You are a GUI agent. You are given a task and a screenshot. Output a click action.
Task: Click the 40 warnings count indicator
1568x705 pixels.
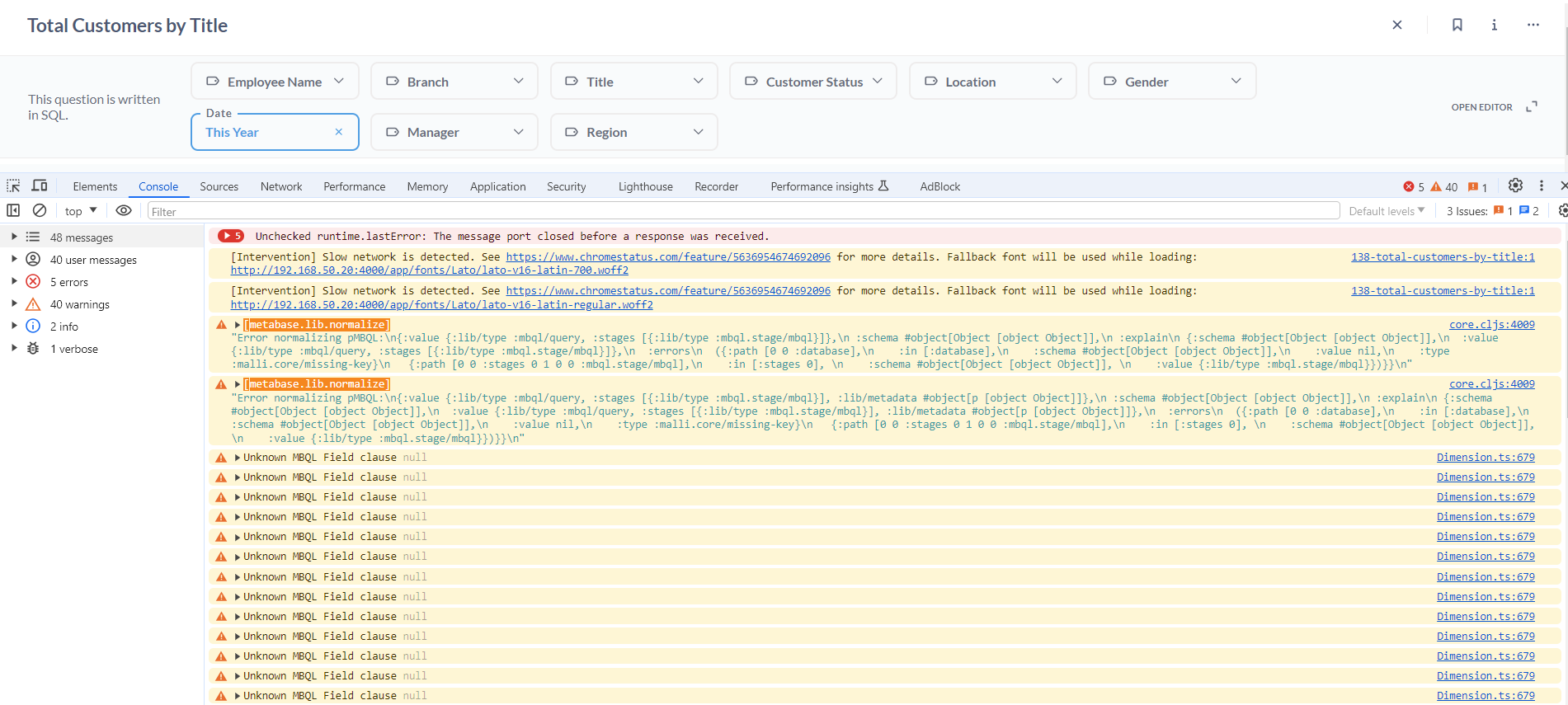click(x=1444, y=186)
